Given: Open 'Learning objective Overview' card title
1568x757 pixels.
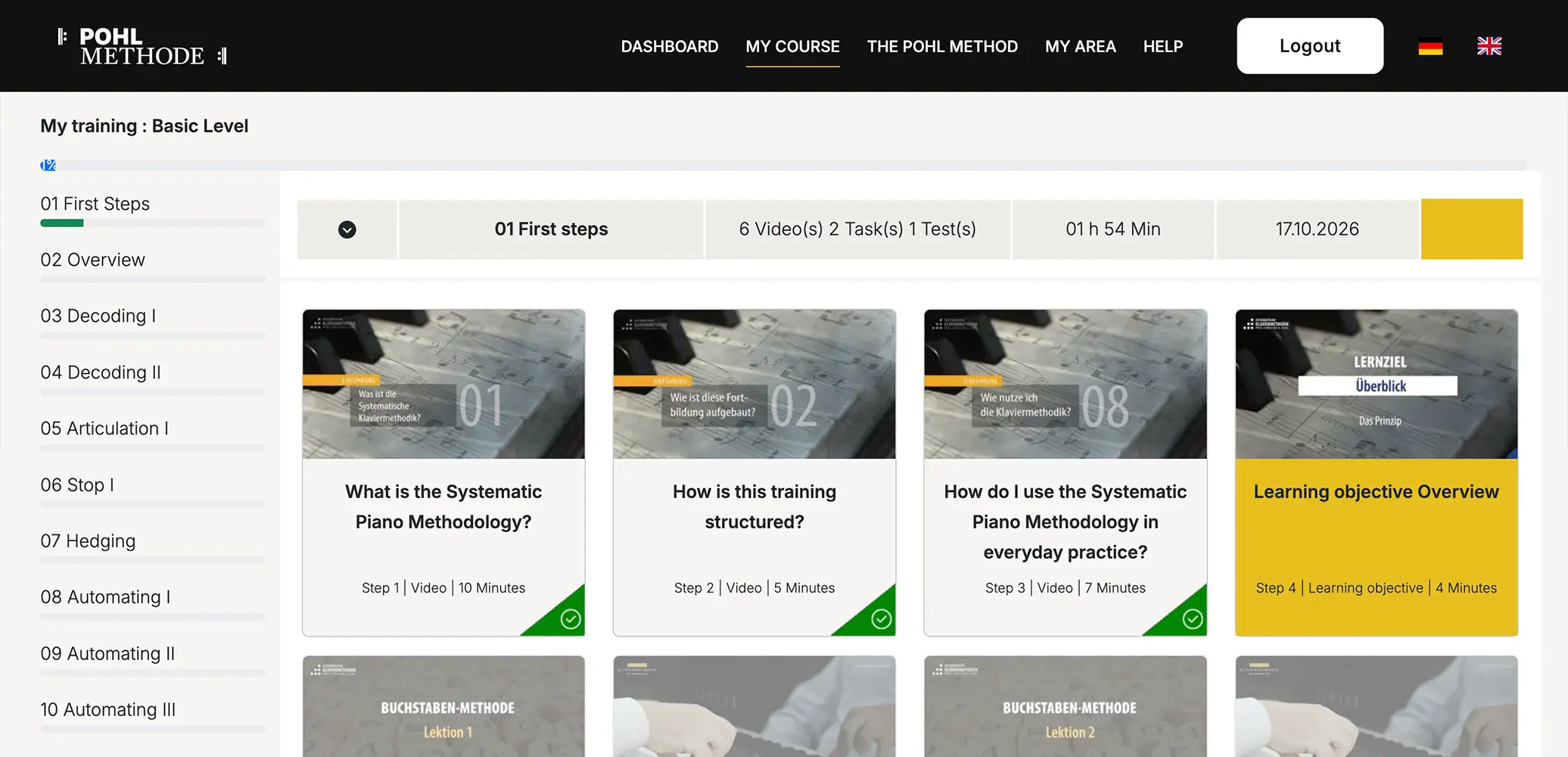Looking at the screenshot, I should pyautogui.click(x=1377, y=492).
